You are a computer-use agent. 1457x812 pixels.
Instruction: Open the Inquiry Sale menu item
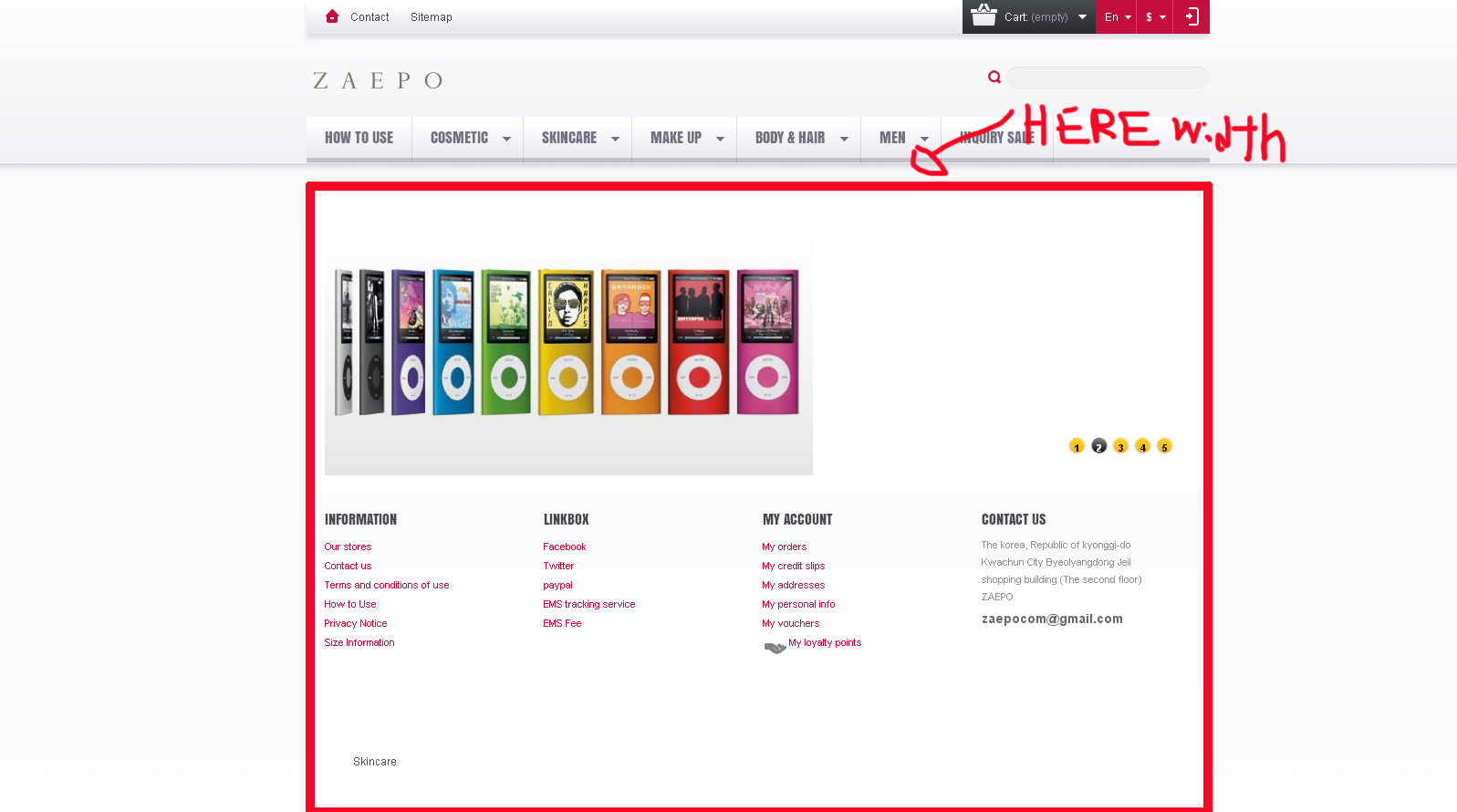click(x=997, y=138)
